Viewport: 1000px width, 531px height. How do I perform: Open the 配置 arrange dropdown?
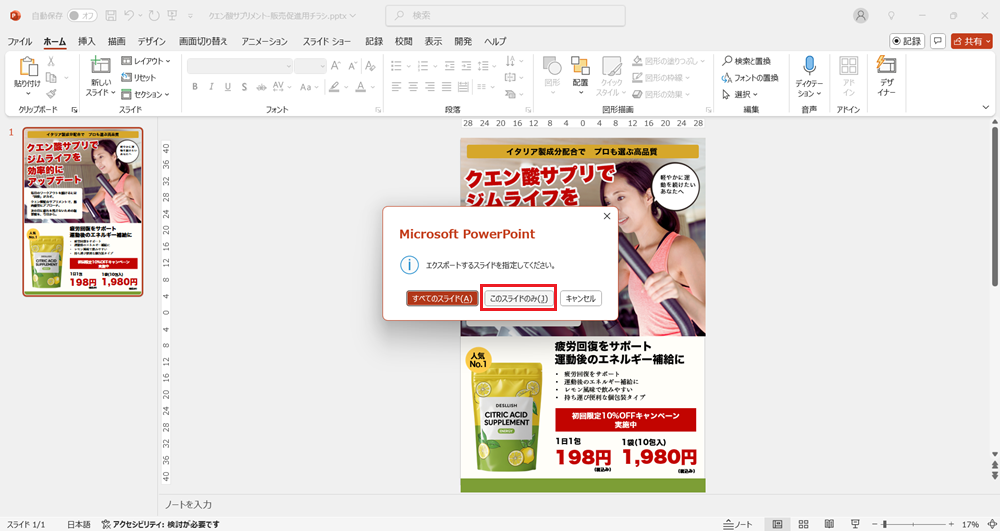coord(580,75)
